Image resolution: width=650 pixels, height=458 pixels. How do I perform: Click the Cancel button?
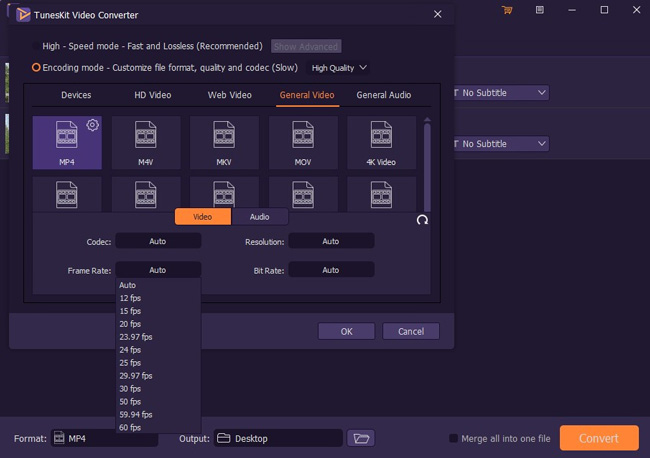pos(411,331)
